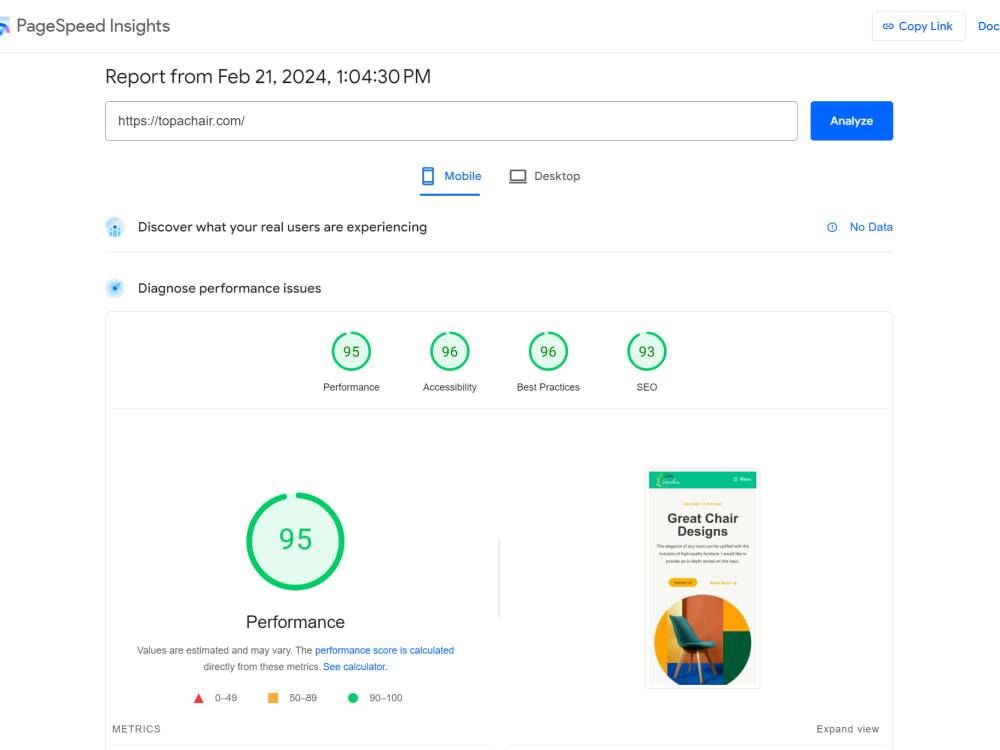Select the SEO 93 score gauge
This screenshot has height=750, width=1000.
pyautogui.click(x=647, y=362)
